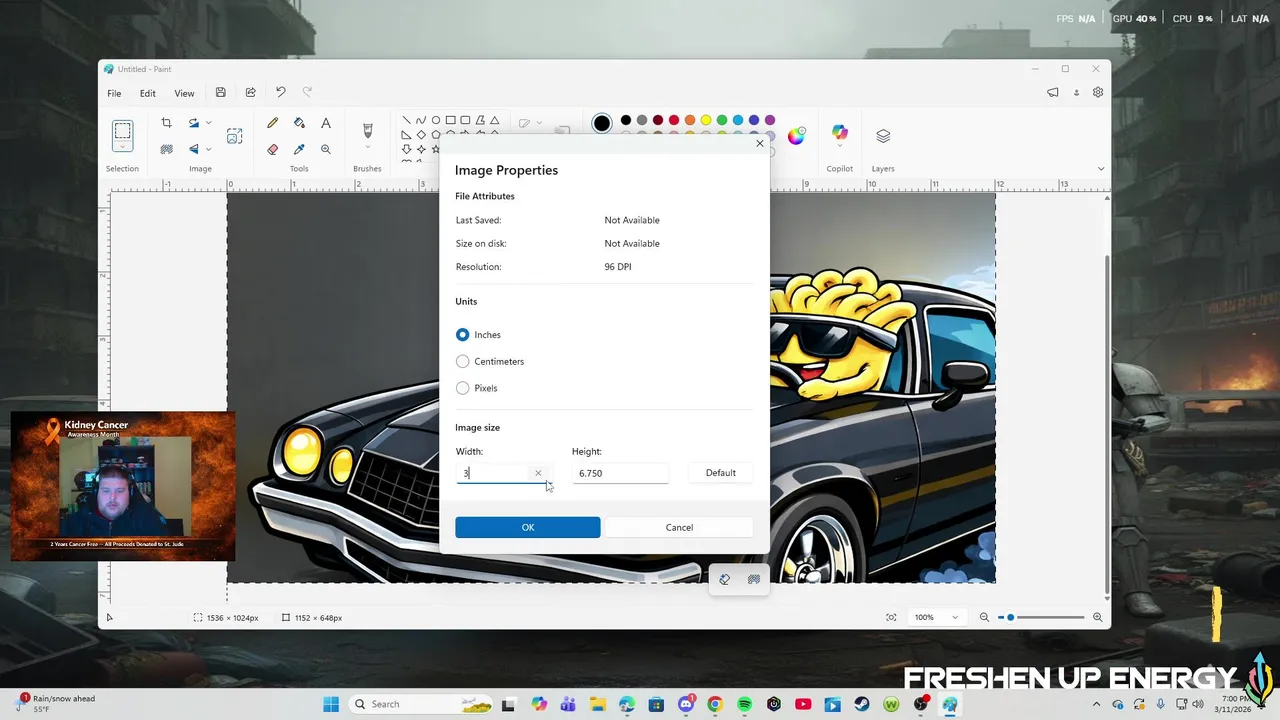Image resolution: width=1280 pixels, height=720 pixels.
Task: Click the Image Creator icon in Image group
Action: (234, 136)
